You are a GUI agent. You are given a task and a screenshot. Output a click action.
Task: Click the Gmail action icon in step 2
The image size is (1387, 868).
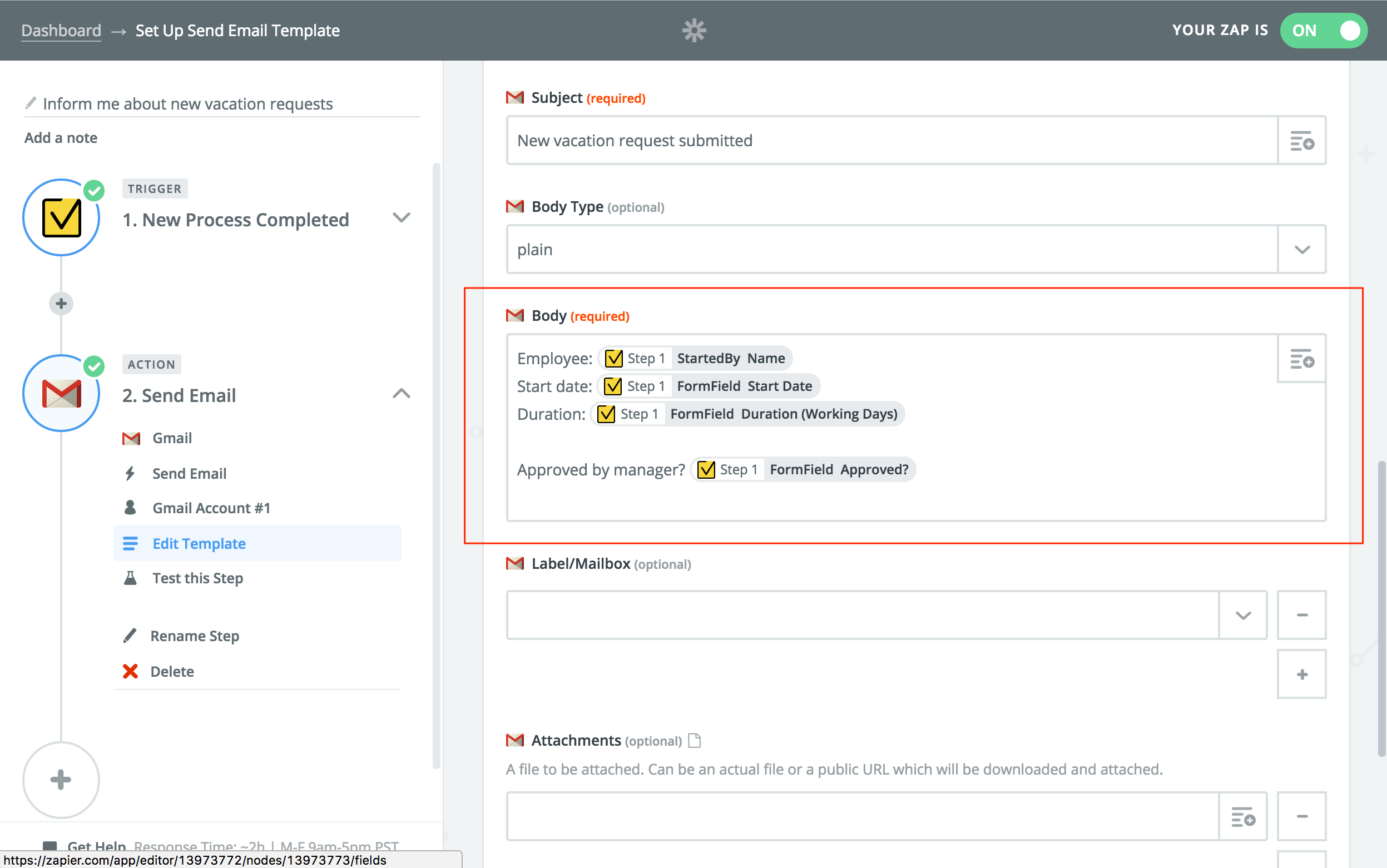tap(61, 390)
